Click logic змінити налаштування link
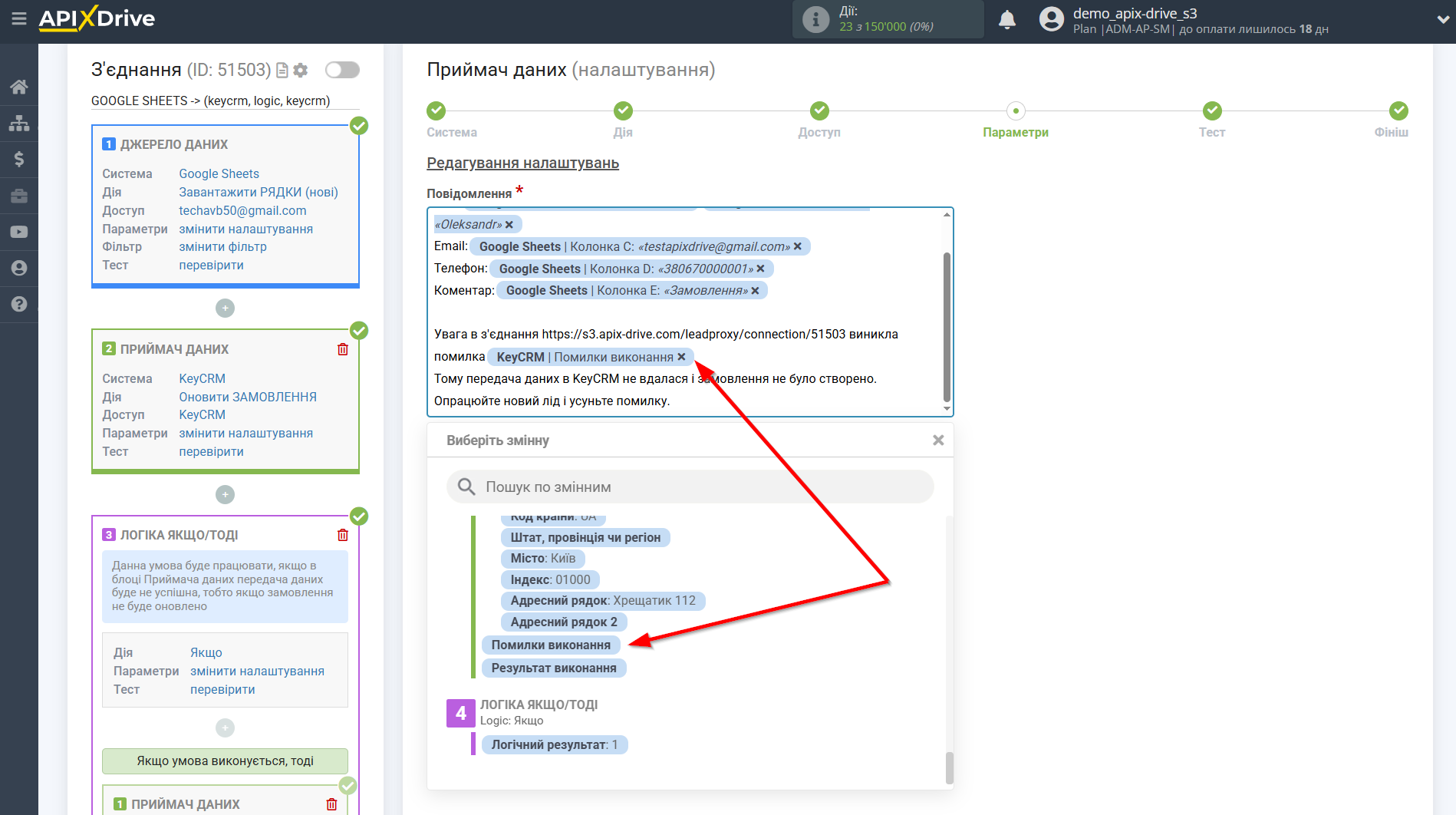Image resolution: width=1456 pixels, height=815 pixels. click(257, 671)
